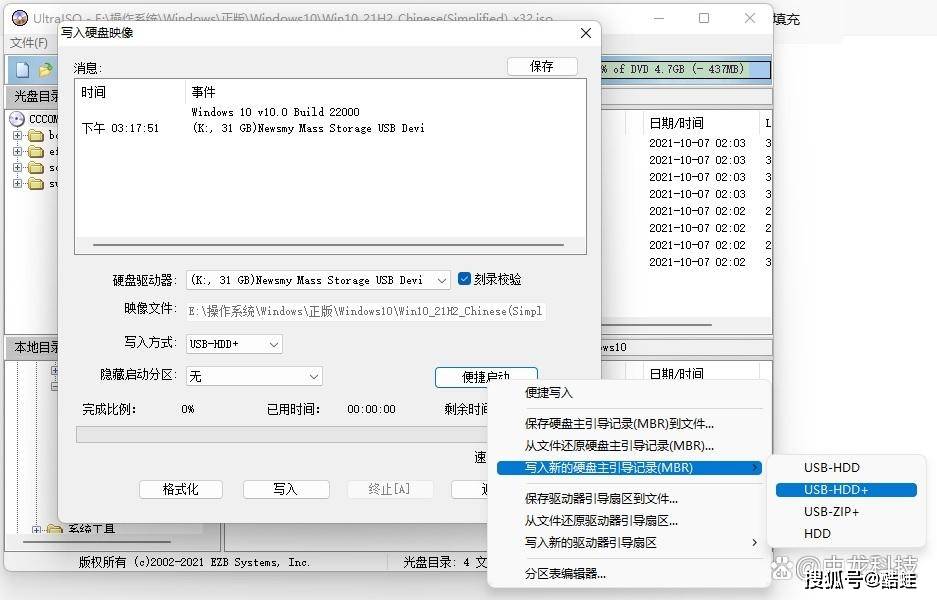Screen dimensions: 937x600
Task: Click the log timestamp '下午 03:17:51'
Action: click(x=120, y=128)
